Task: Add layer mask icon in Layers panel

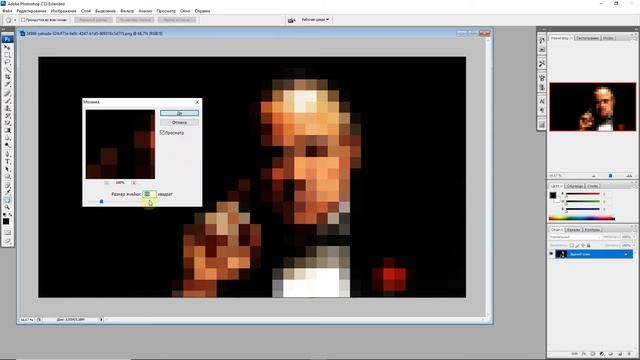Action: click(593, 353)
